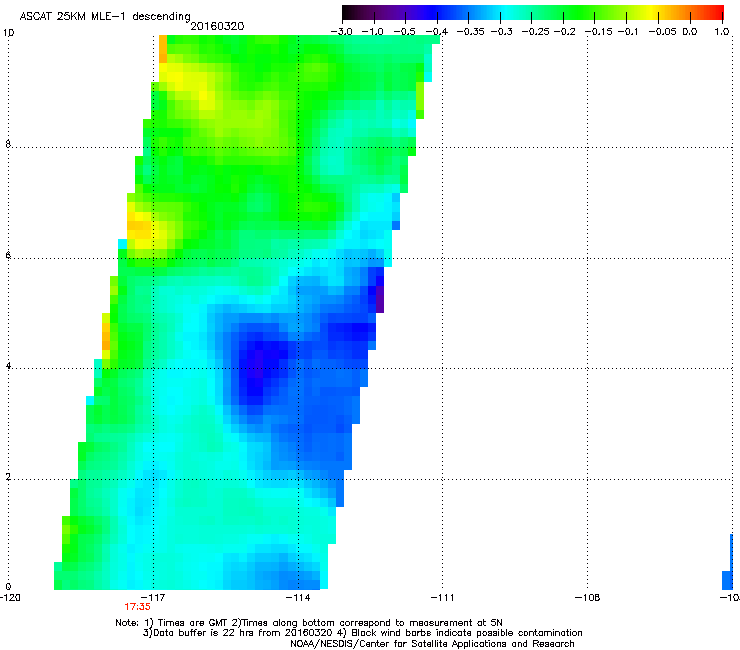The image size is (740, 650).
Task: Click the colorbar label -0.05
Action: (662, 32)
